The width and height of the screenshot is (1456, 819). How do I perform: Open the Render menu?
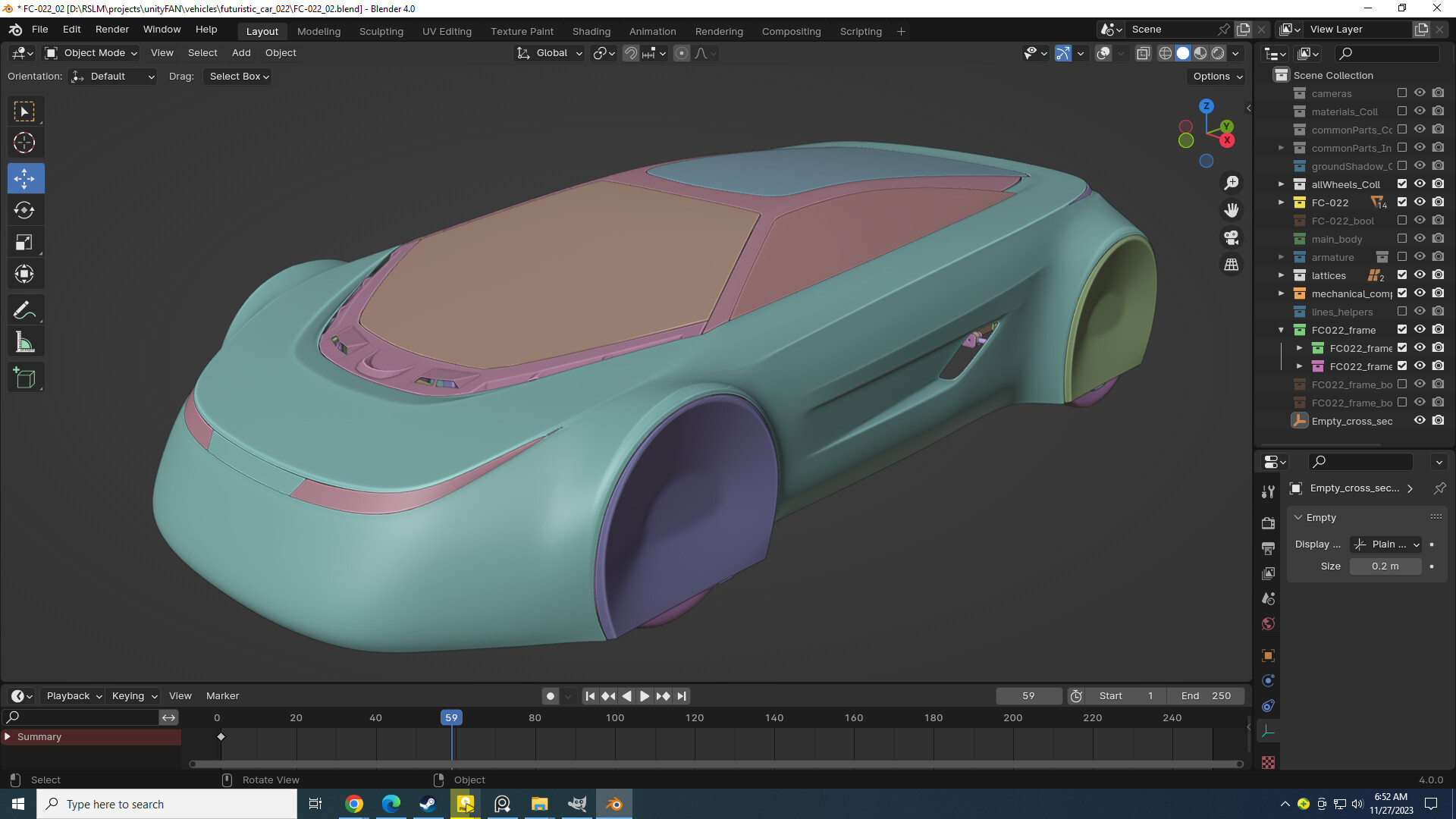[x=111, y=29]
